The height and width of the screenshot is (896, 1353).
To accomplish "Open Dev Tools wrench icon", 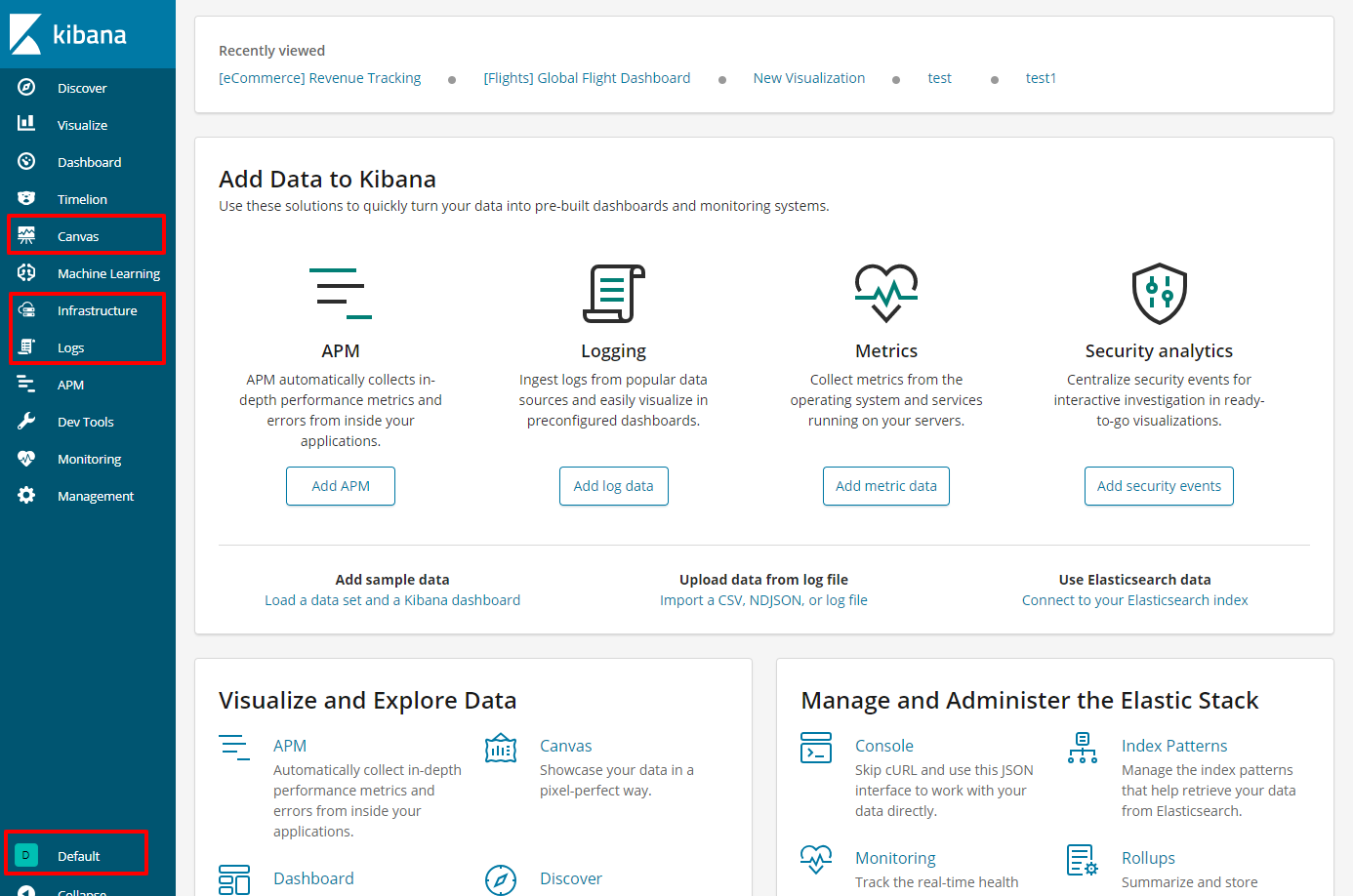I will pos(21,421).
